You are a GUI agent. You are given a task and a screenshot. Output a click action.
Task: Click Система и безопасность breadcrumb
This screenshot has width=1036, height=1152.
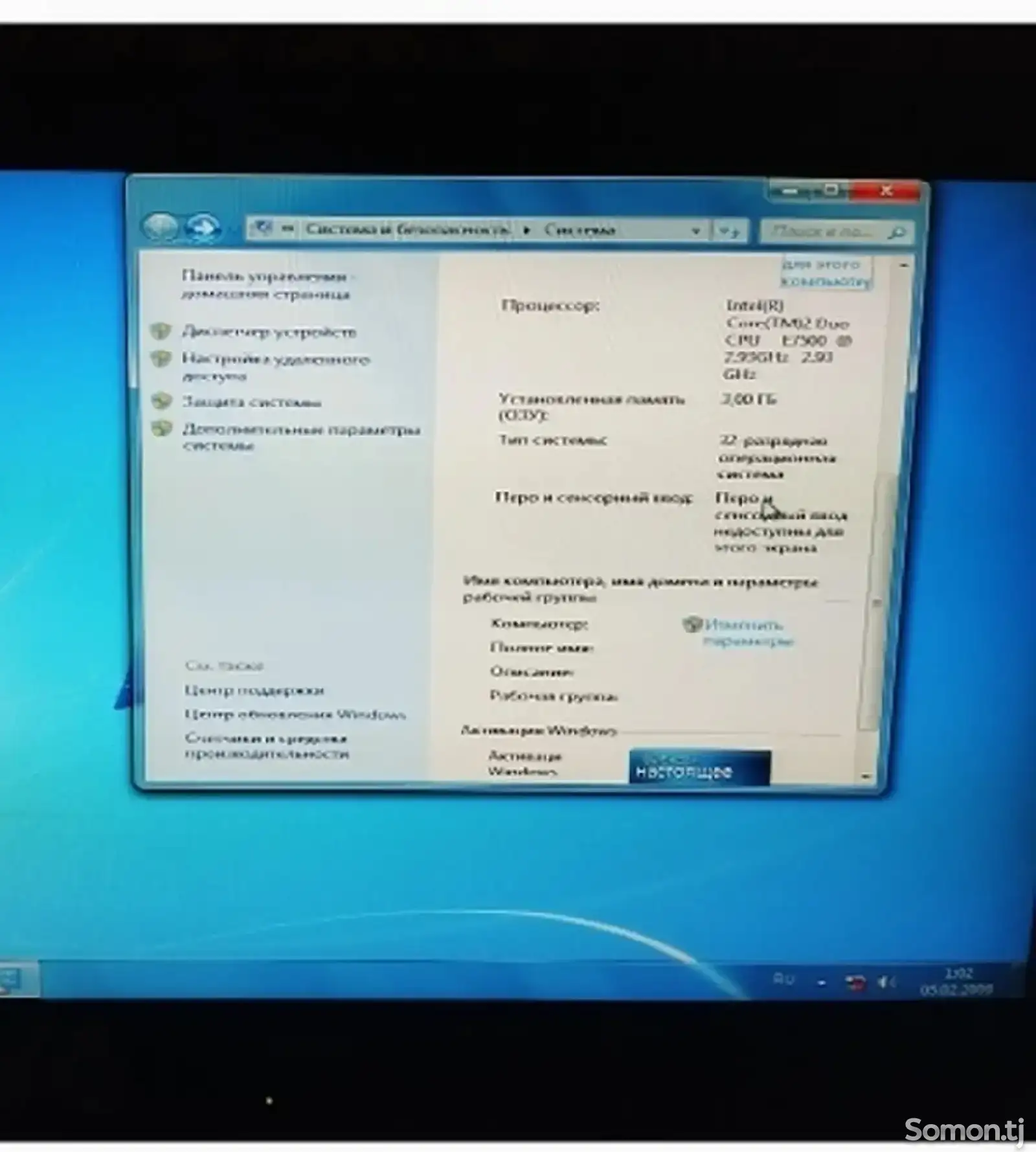pos(407,229)
